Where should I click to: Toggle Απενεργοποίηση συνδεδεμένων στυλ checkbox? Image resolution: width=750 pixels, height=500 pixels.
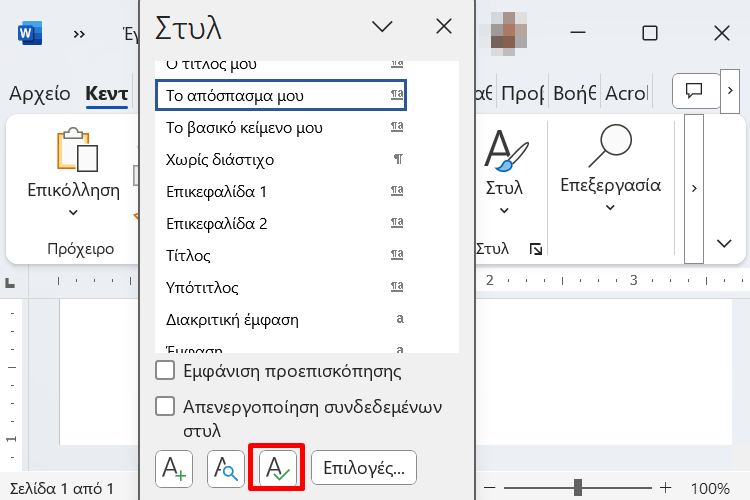coord(166,407)
